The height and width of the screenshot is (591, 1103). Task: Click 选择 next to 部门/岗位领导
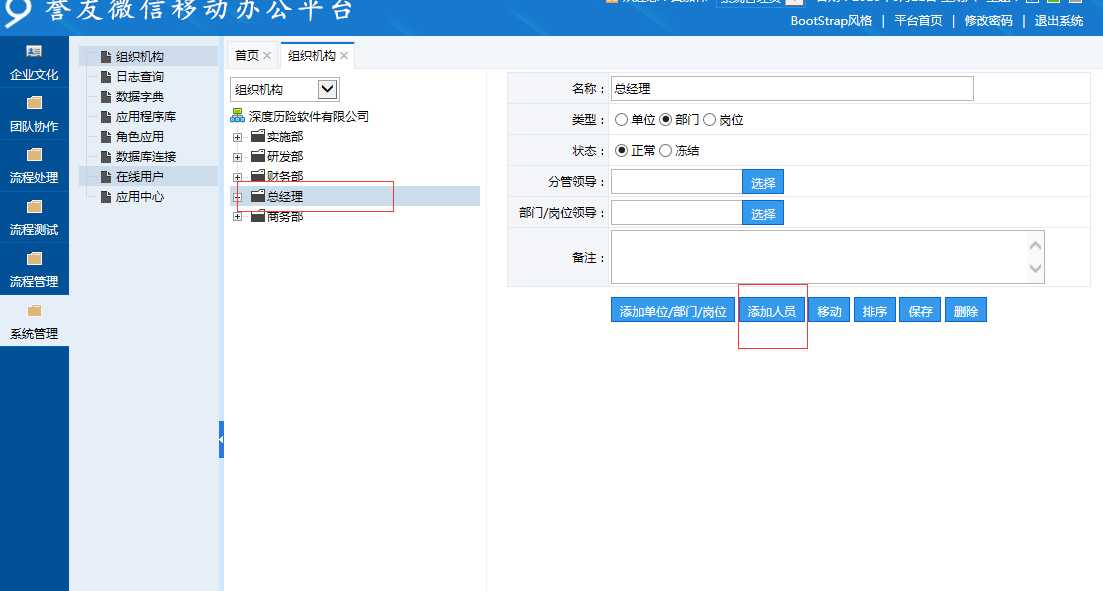click(763, 213)
